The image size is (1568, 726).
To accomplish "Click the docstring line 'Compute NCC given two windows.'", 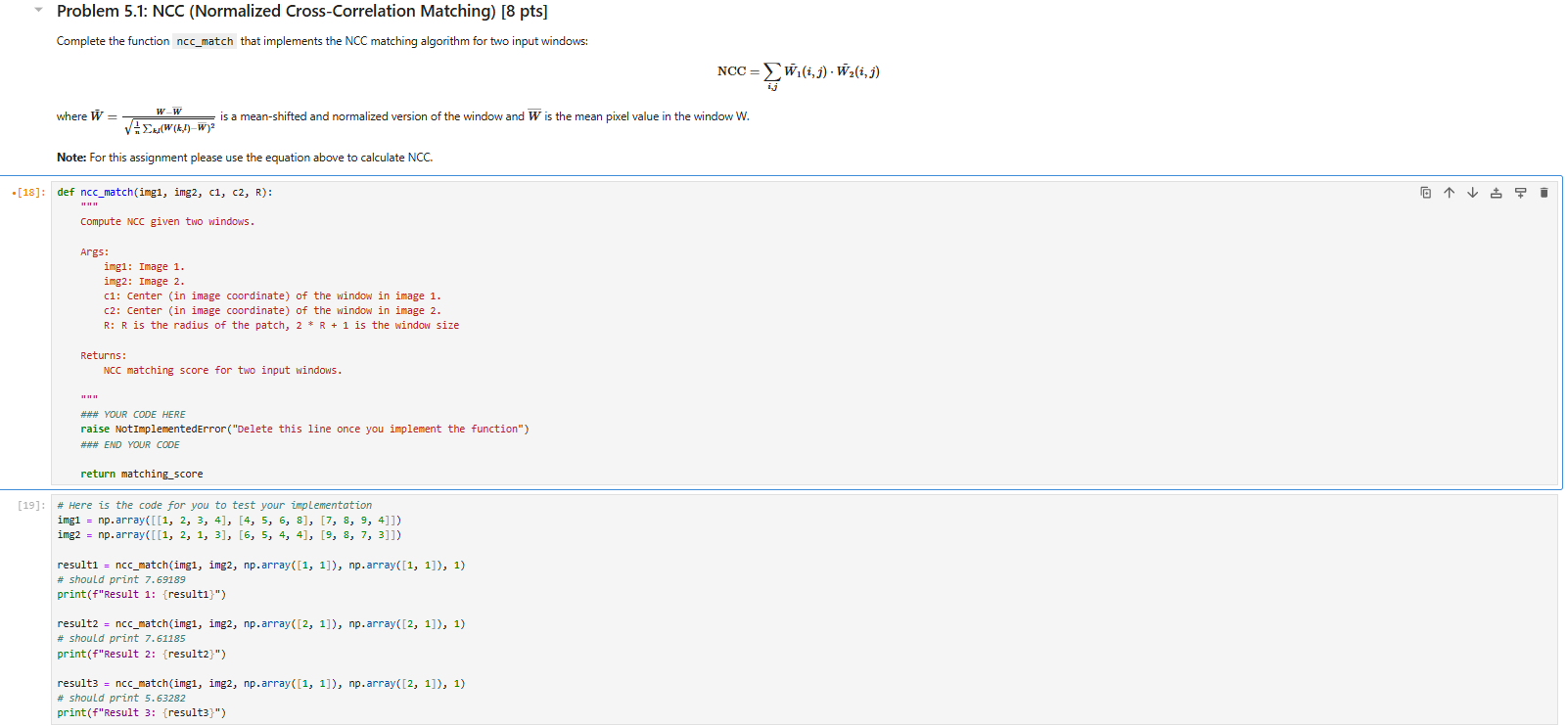I will click(167, 222).
